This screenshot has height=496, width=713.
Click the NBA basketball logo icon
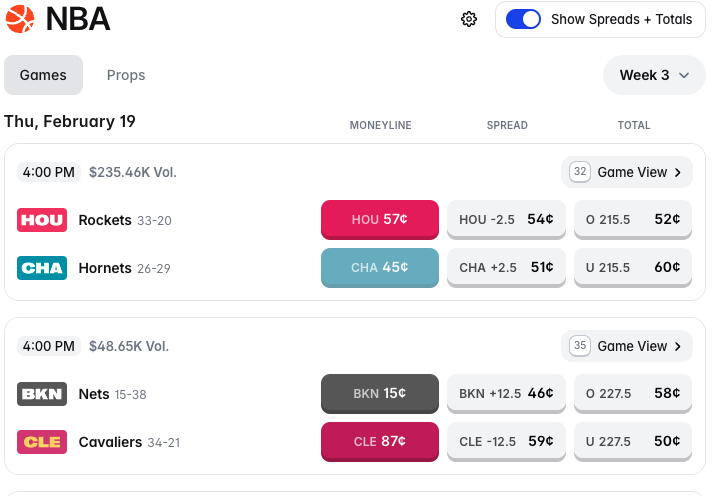pos(19,19)
